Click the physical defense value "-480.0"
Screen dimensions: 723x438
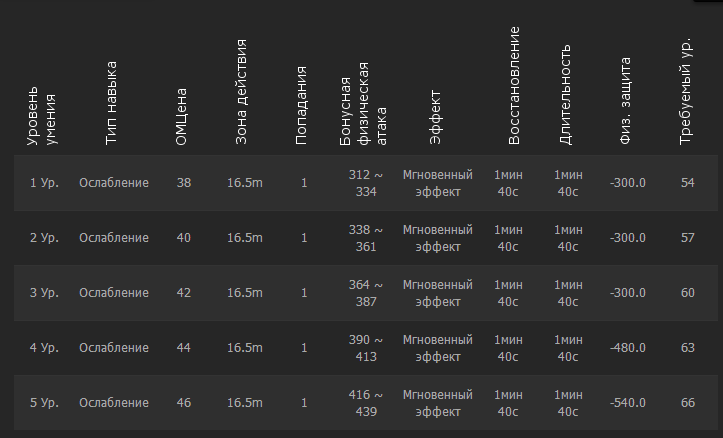(x=627, y=348)
